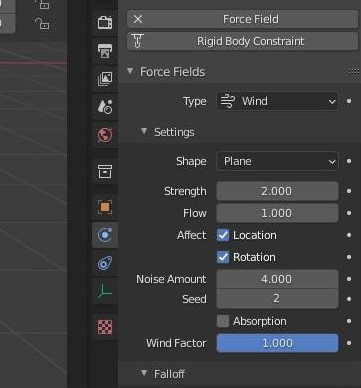This screenshot has width=361, height=388.
Task: Collapse the Force Fields panel
Action: pos(130,71)
